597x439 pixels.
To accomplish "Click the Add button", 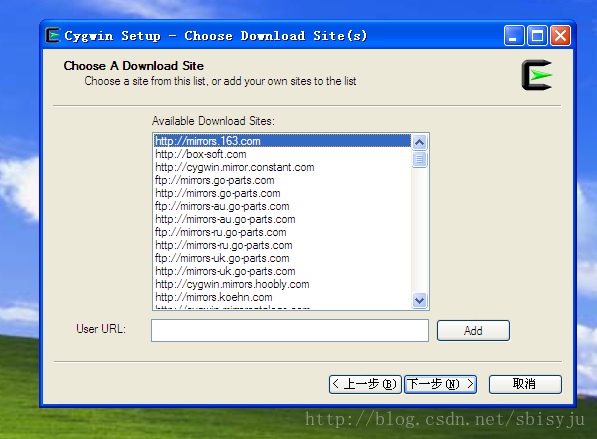I will (x=473, y=330).
